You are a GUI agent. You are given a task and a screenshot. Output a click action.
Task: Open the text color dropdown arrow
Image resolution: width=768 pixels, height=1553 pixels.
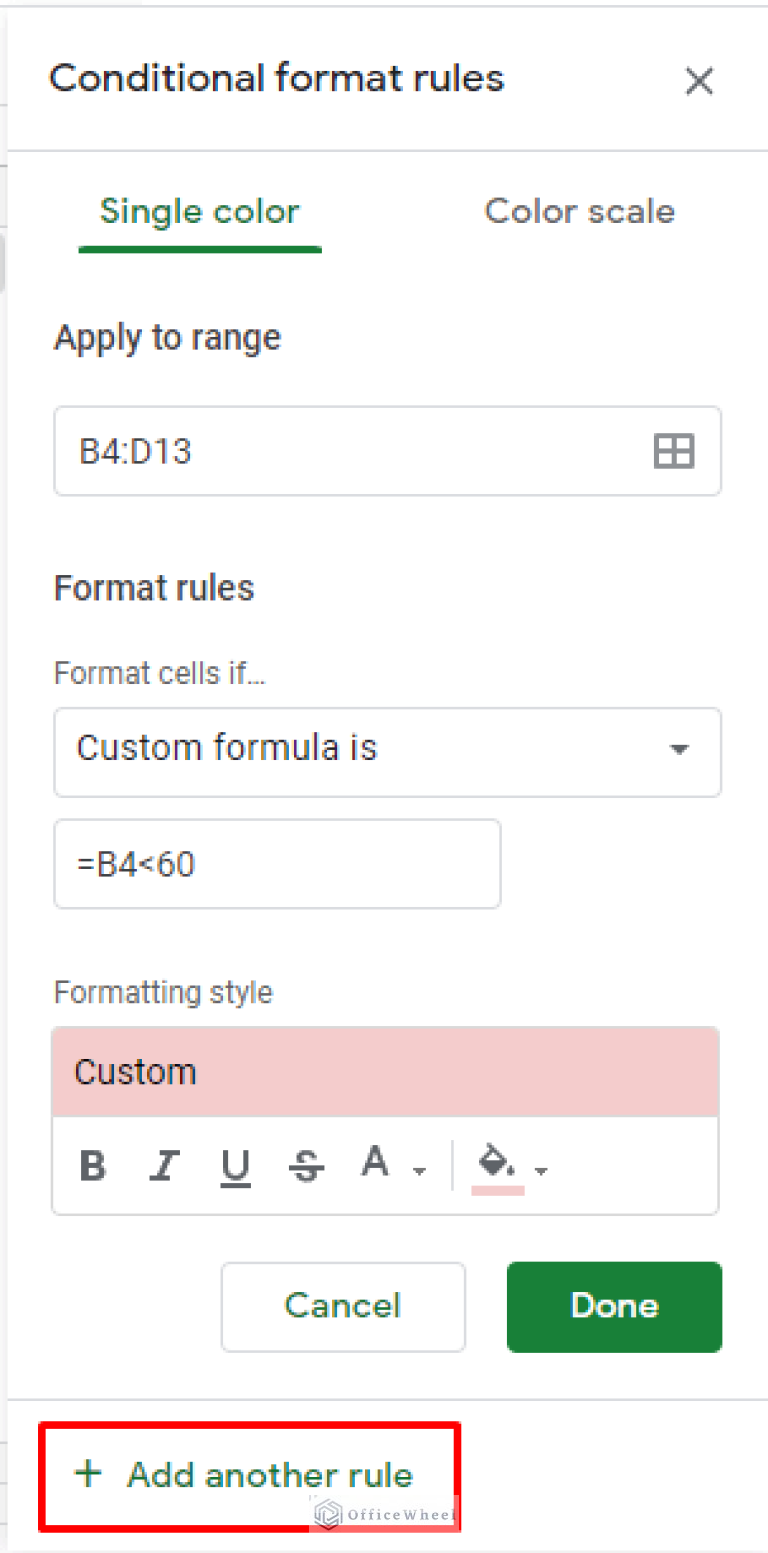(x=419, y=1172)
